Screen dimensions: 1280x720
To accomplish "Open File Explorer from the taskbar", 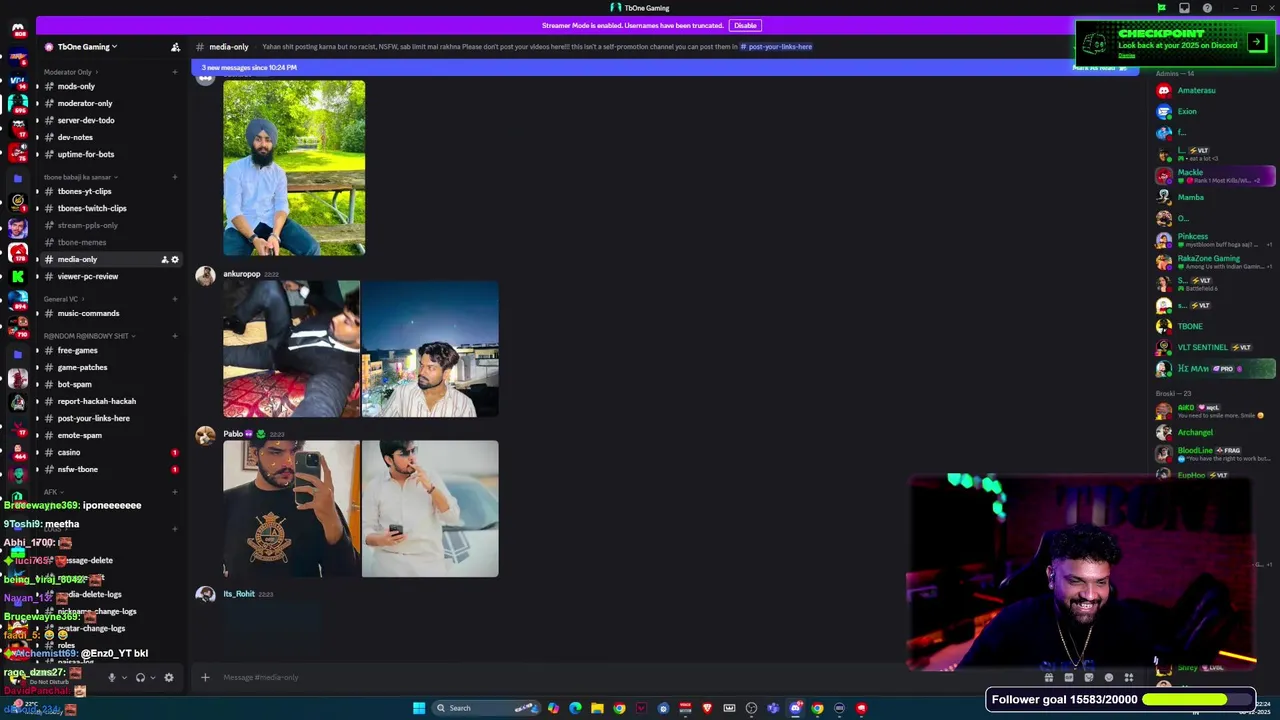I will point(597,708).
